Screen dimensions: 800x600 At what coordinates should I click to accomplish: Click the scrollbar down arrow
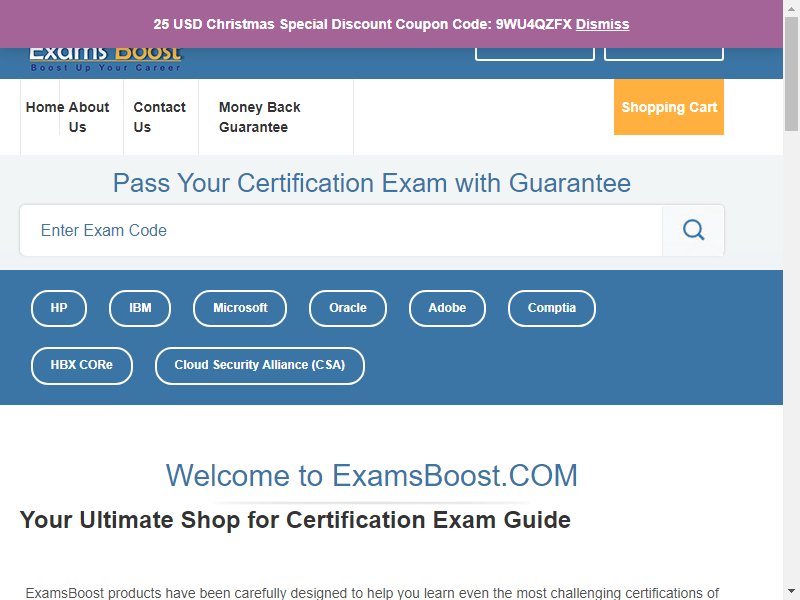click(791, 592)
